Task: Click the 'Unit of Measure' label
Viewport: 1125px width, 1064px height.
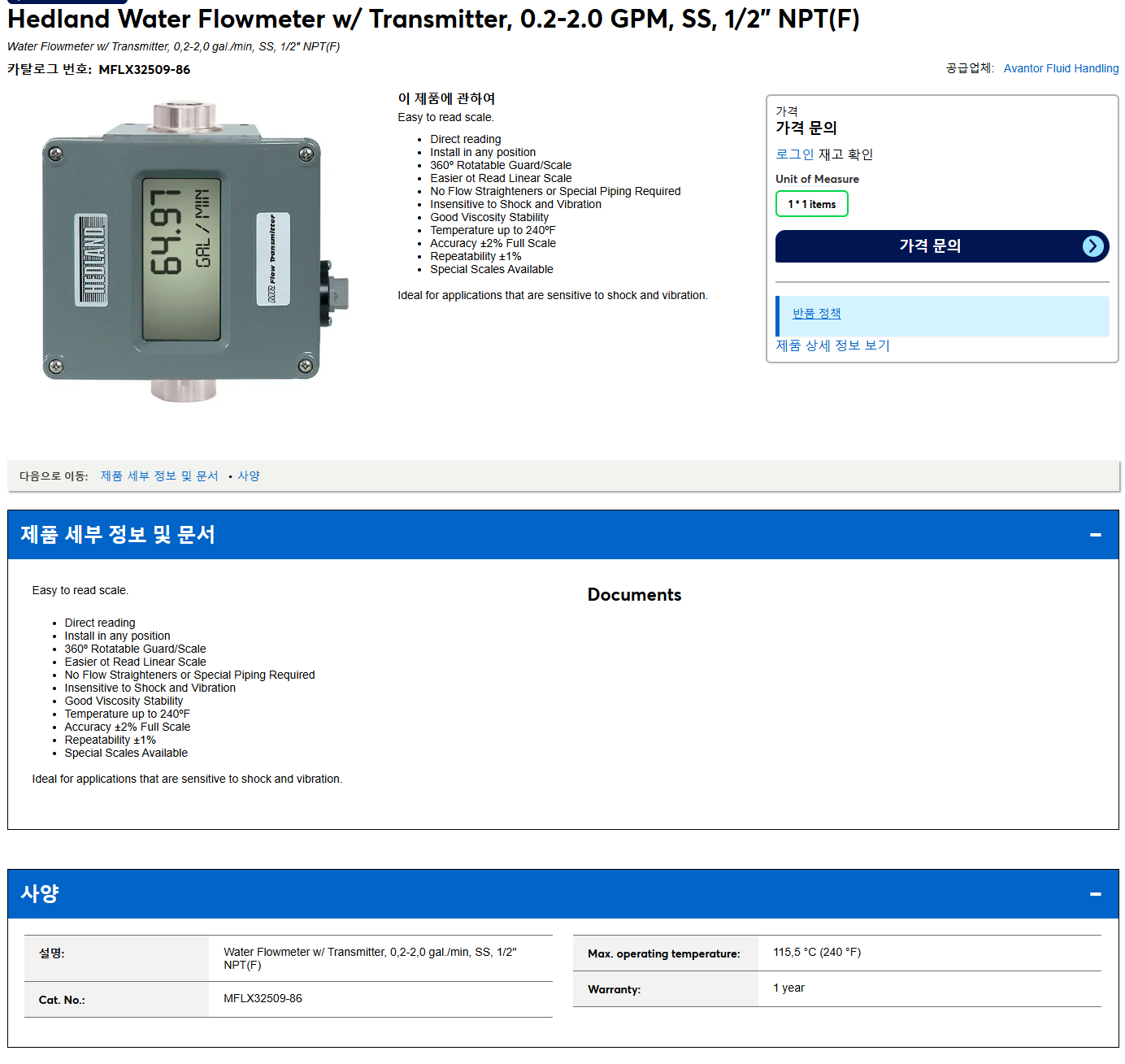Action: (817, 179)
